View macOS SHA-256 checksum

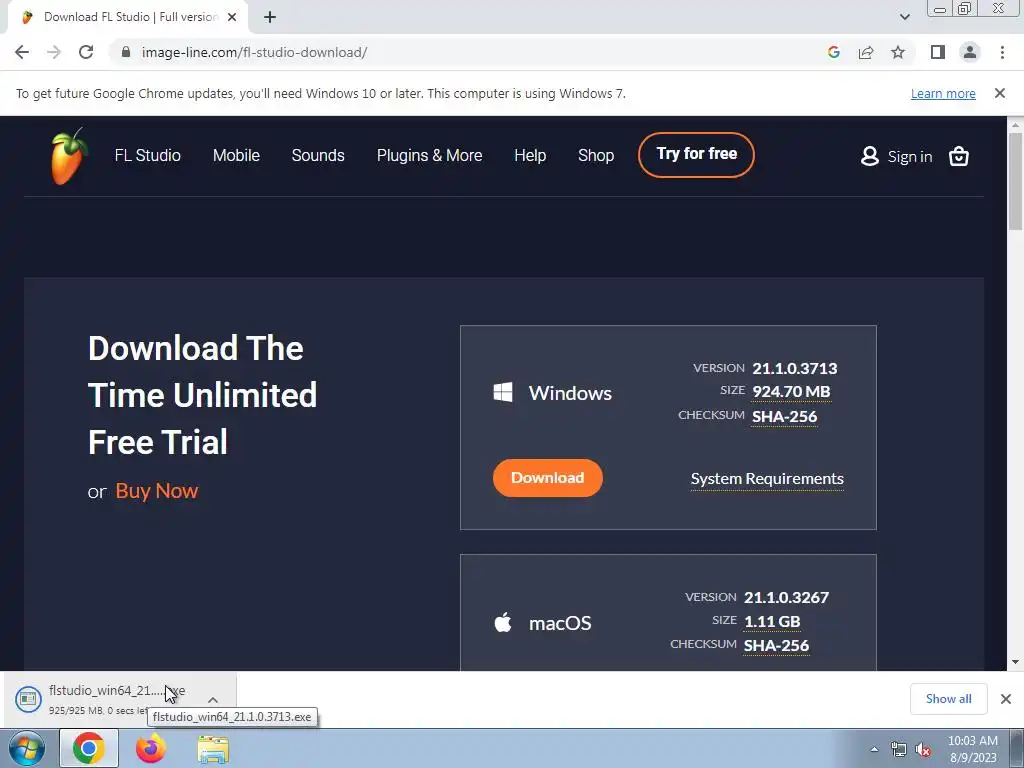(x=776, y=646)
